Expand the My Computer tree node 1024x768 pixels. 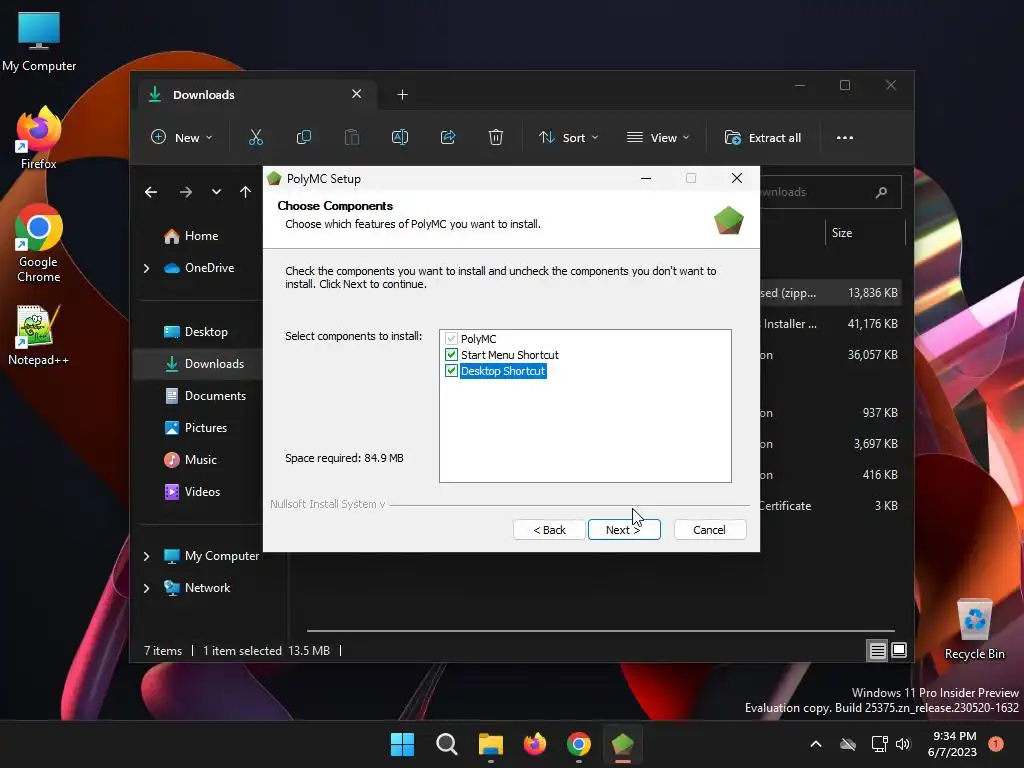146,556
